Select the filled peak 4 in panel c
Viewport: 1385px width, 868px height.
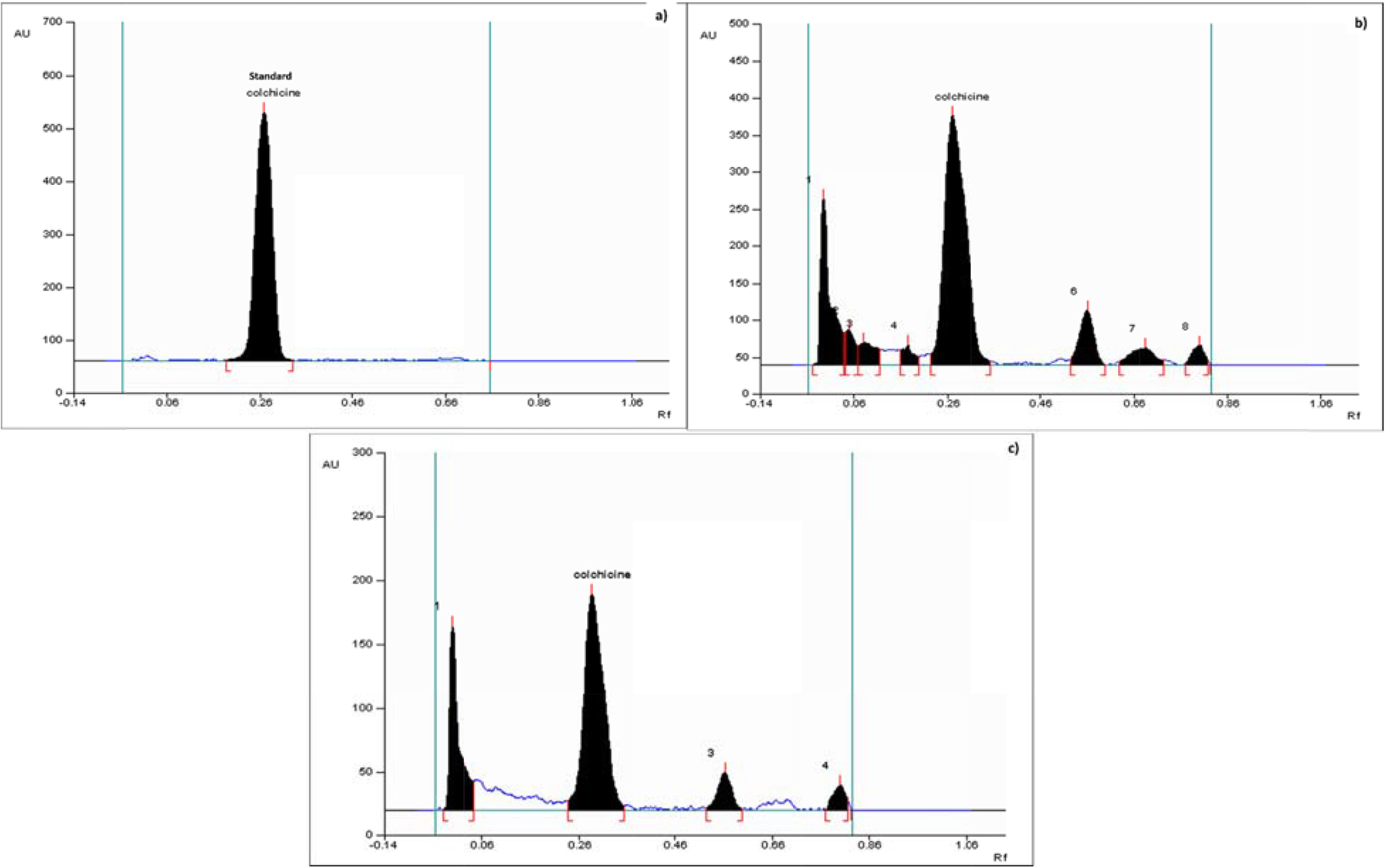click(839, 798)
